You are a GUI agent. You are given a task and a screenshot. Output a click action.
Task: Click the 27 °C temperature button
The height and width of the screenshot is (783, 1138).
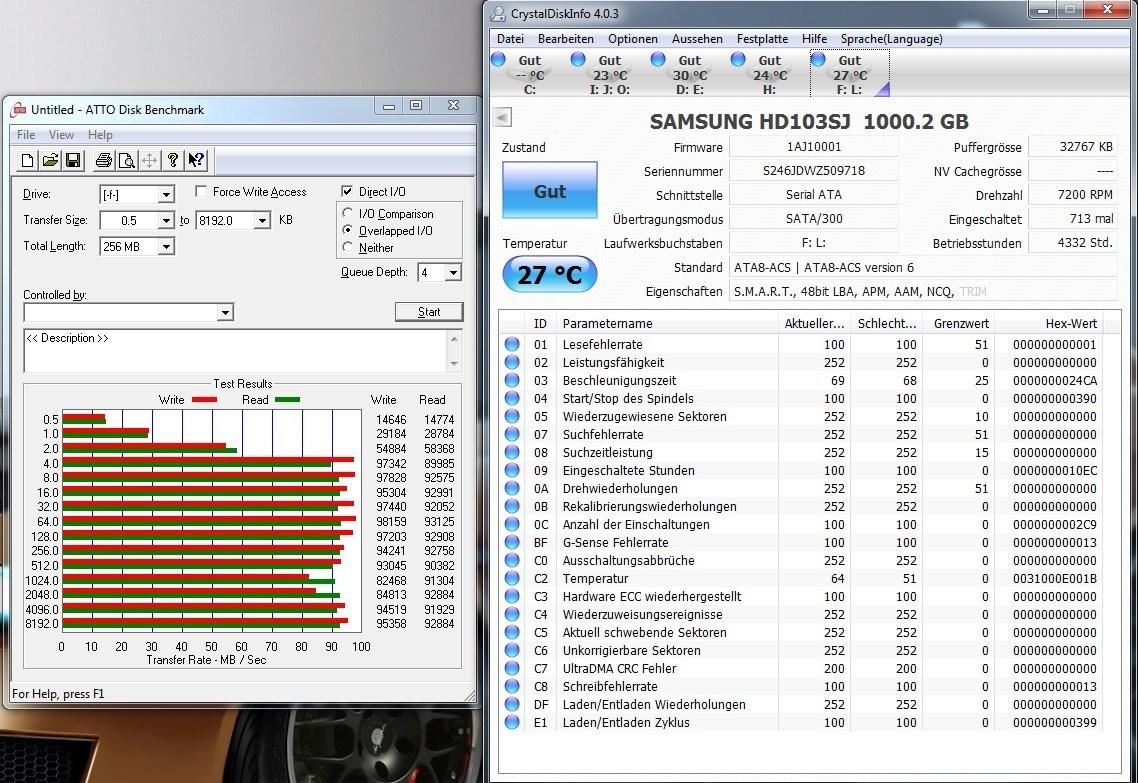pyautogui.click(x=550, y=274)
